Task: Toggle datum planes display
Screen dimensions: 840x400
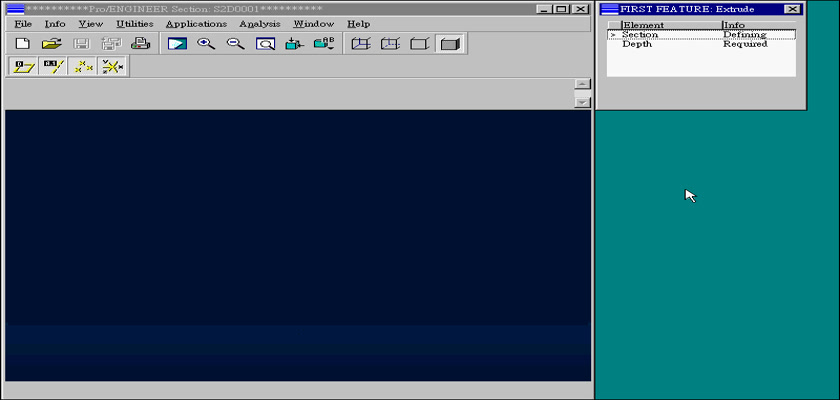Action: [22, 67]
